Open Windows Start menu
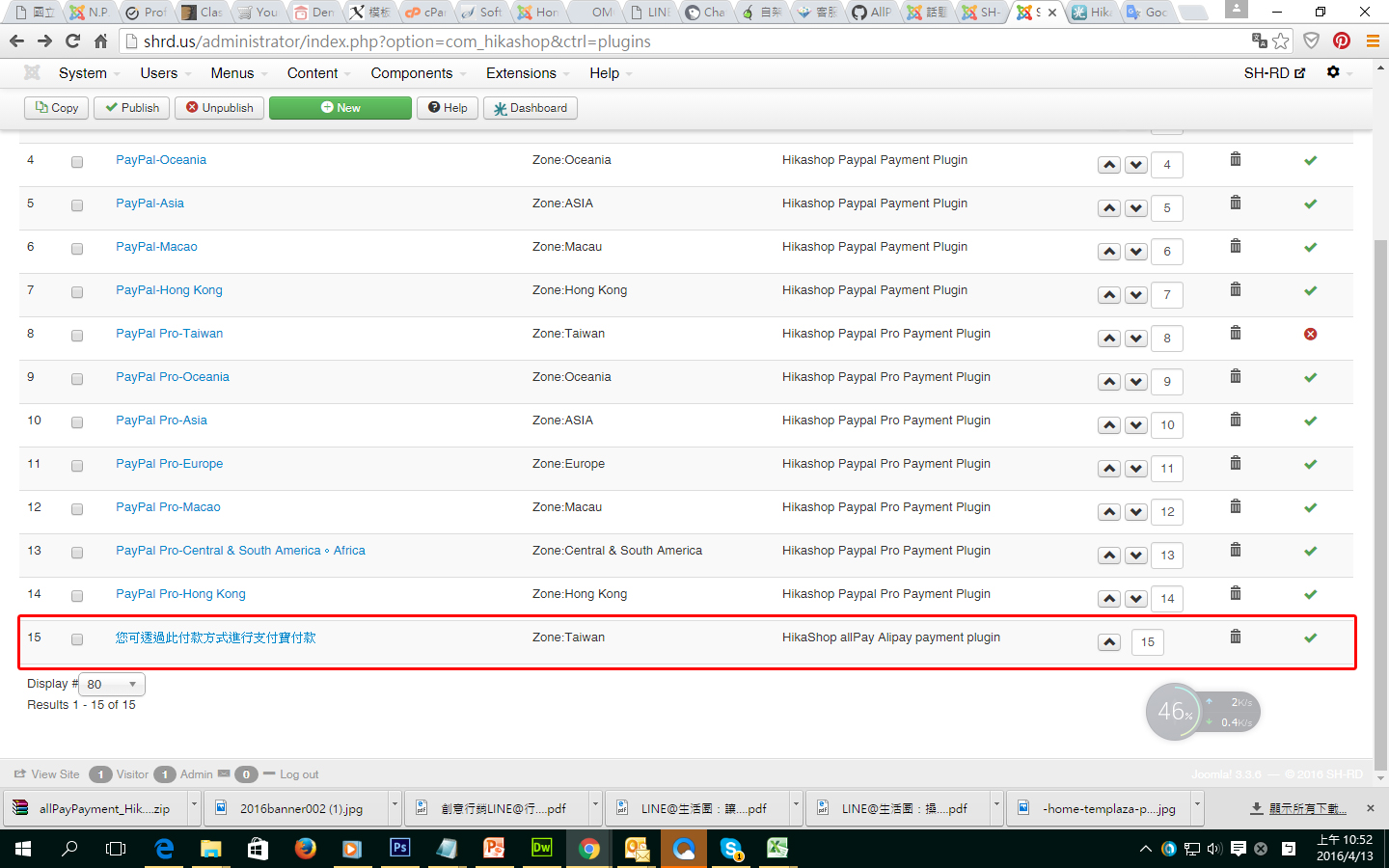Viewport: 1389px width, 868px height. pos(22,849)
